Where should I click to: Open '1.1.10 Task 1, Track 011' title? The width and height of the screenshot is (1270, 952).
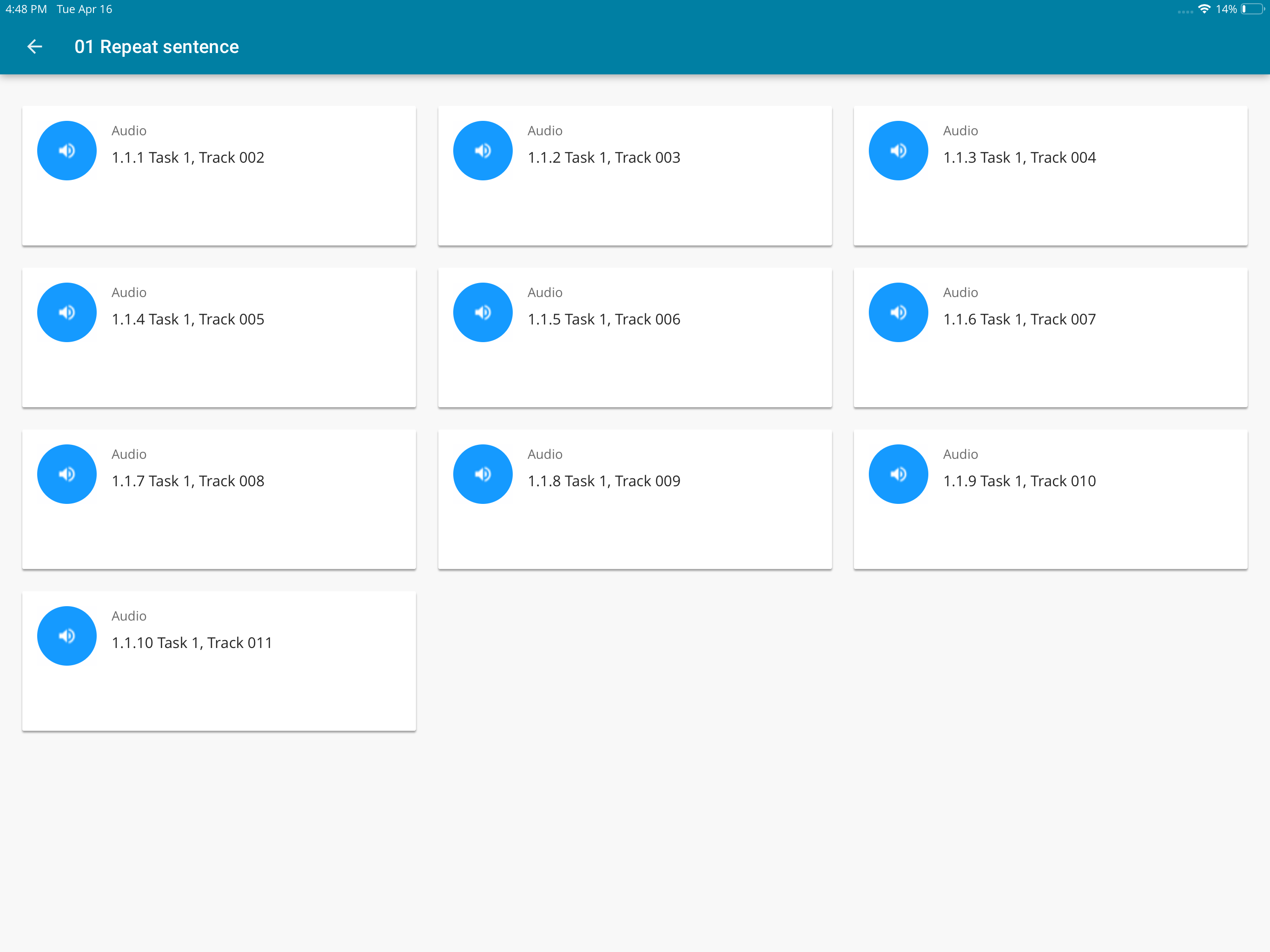click(192, 643)
